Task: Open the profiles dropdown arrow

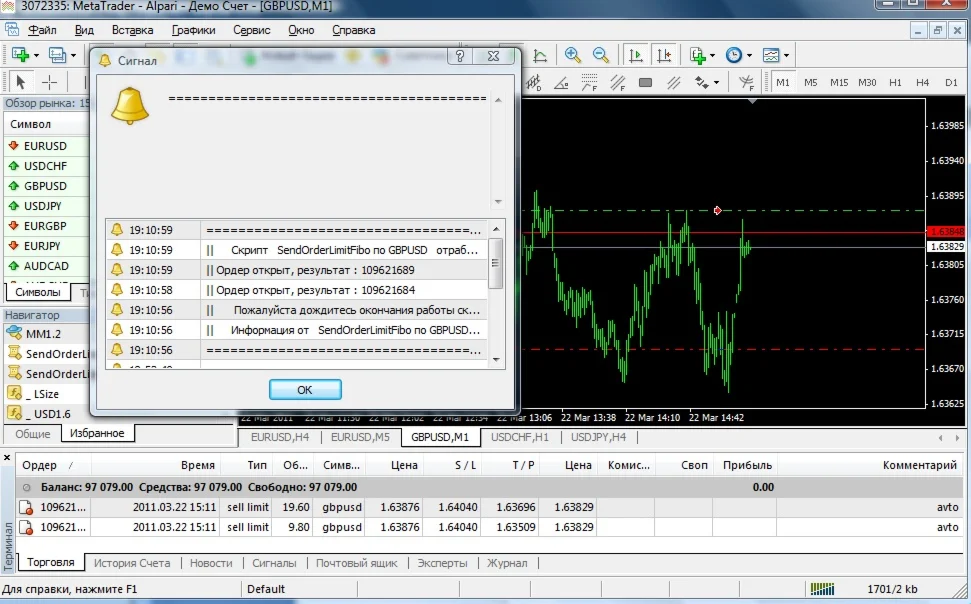Action: pos(73,56)
